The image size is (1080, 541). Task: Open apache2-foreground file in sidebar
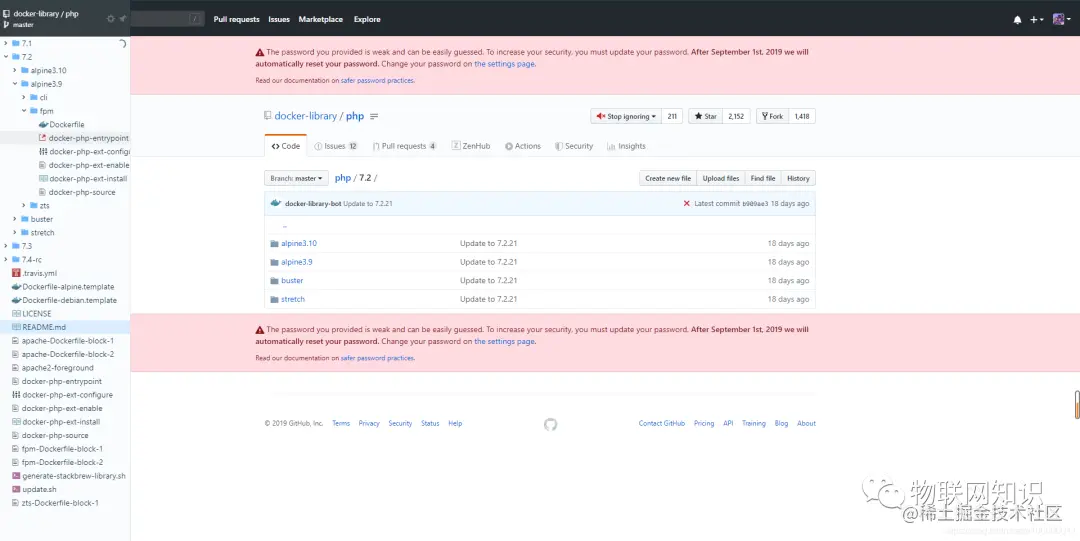pos(57,368)
